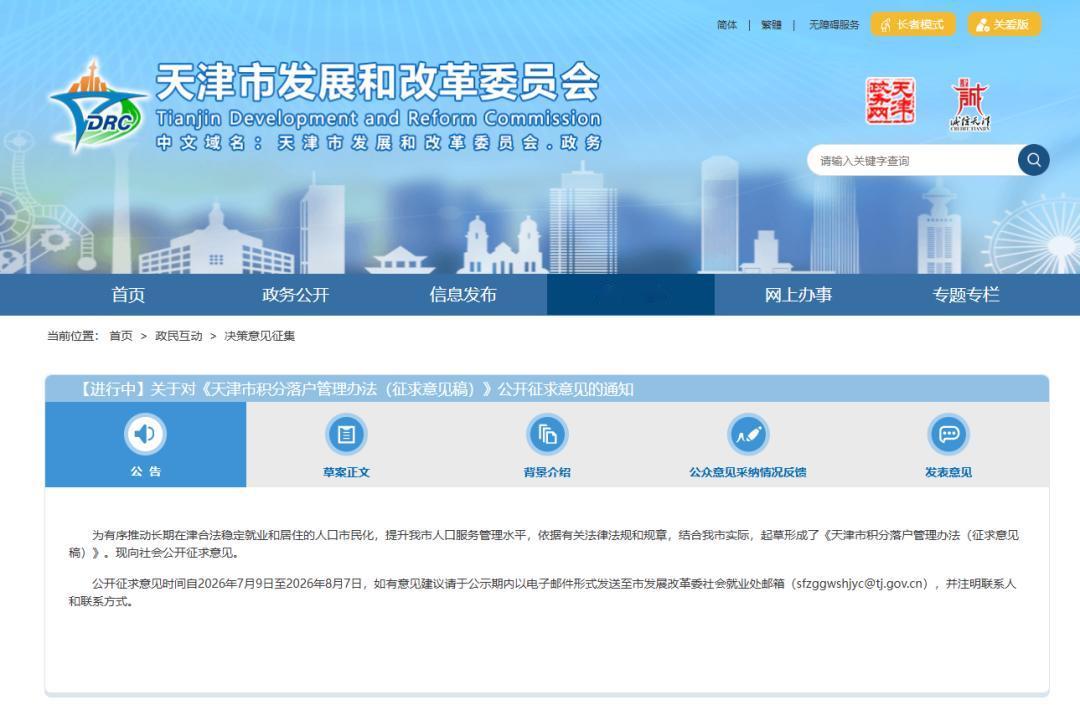Click the notice title 【进行中】关于对《天津市积分落户管理办法》
Viewport: 1080px width, 705px height.
click(355, 390)
